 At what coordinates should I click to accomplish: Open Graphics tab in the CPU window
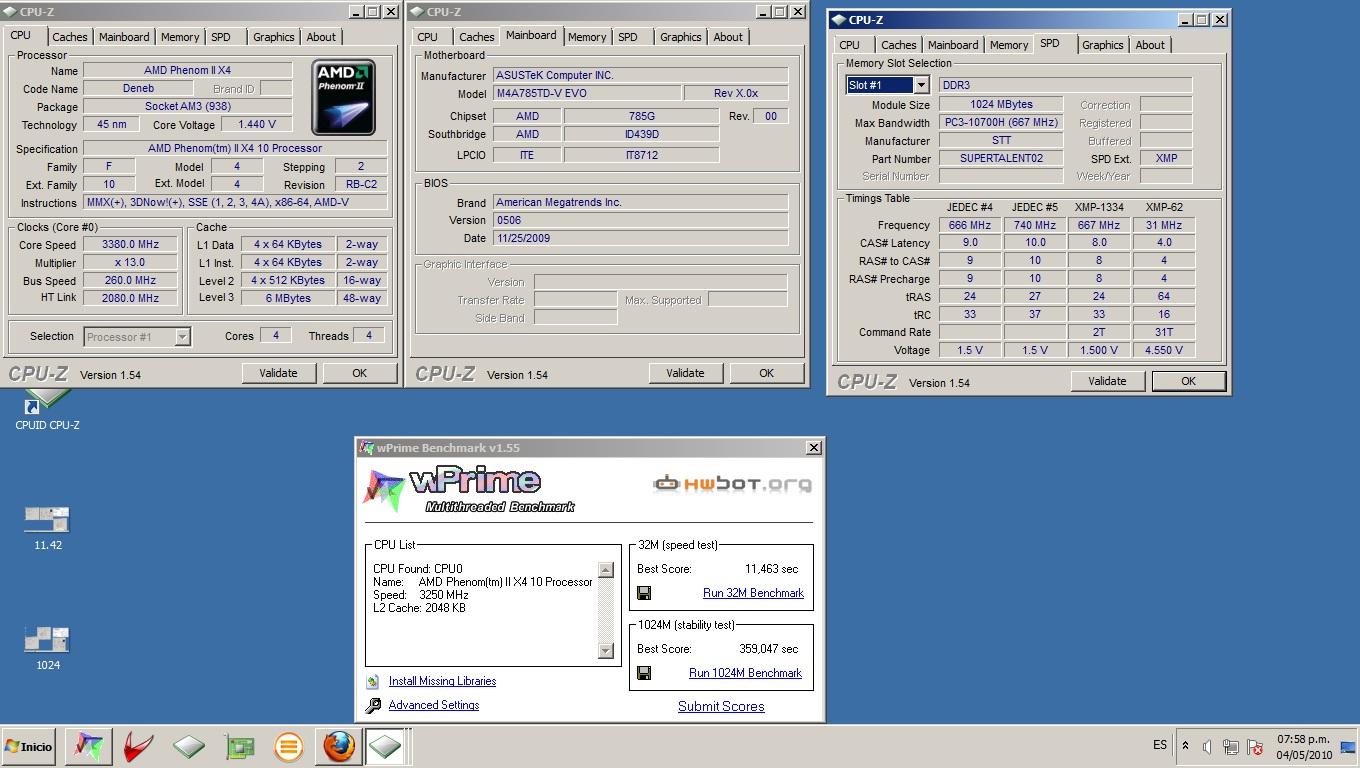[273, 37]
